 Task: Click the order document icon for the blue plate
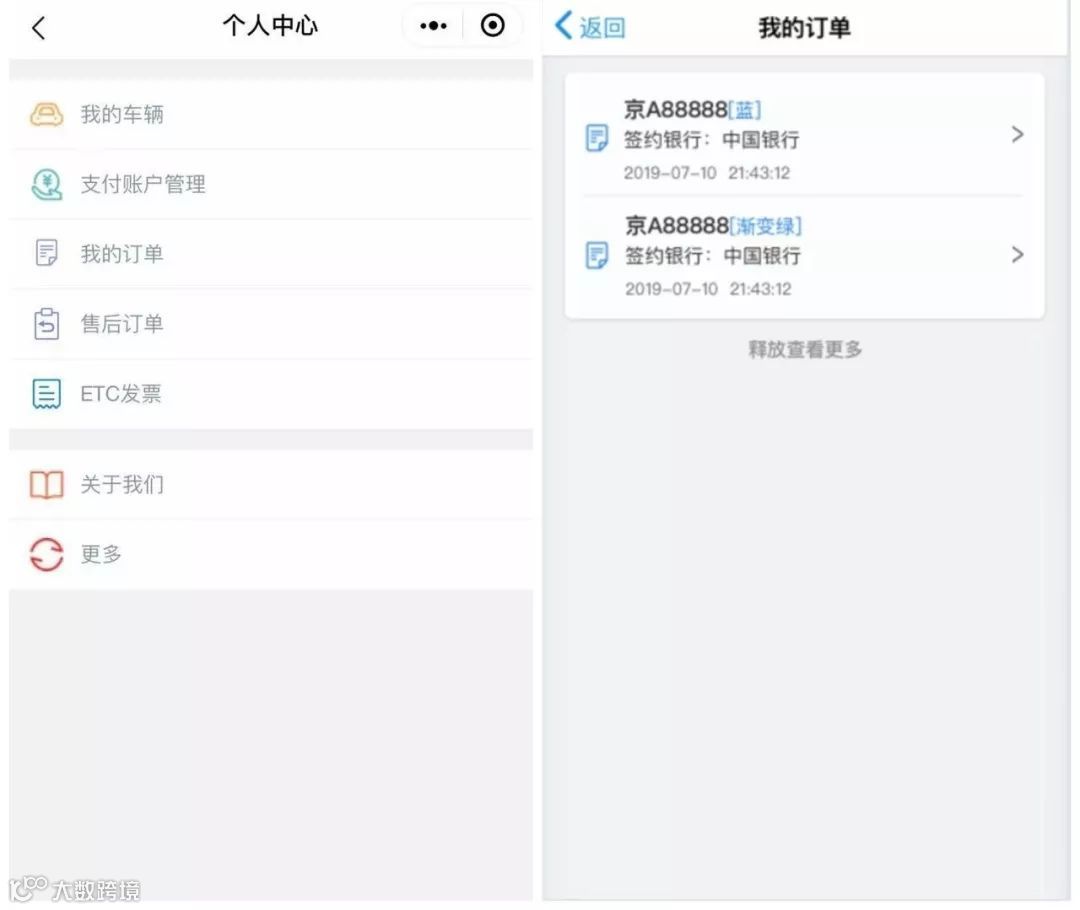tap(596, 138)
